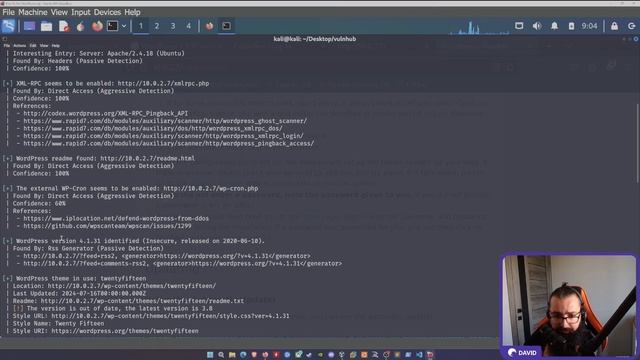Viewport: 640px width, 360px height.
Task: Click the 9:04 clock
Action: point(589,26)
